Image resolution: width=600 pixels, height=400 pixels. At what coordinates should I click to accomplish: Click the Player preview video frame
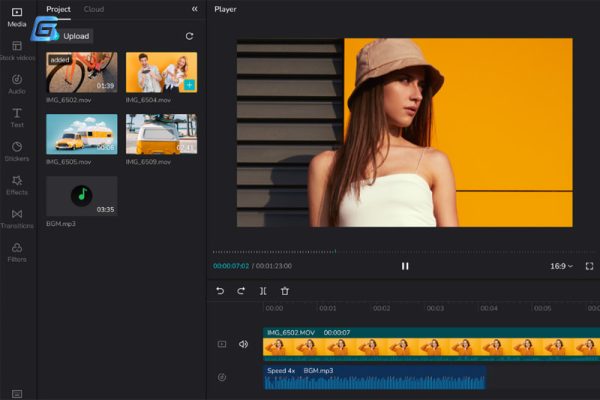(404, 132)
